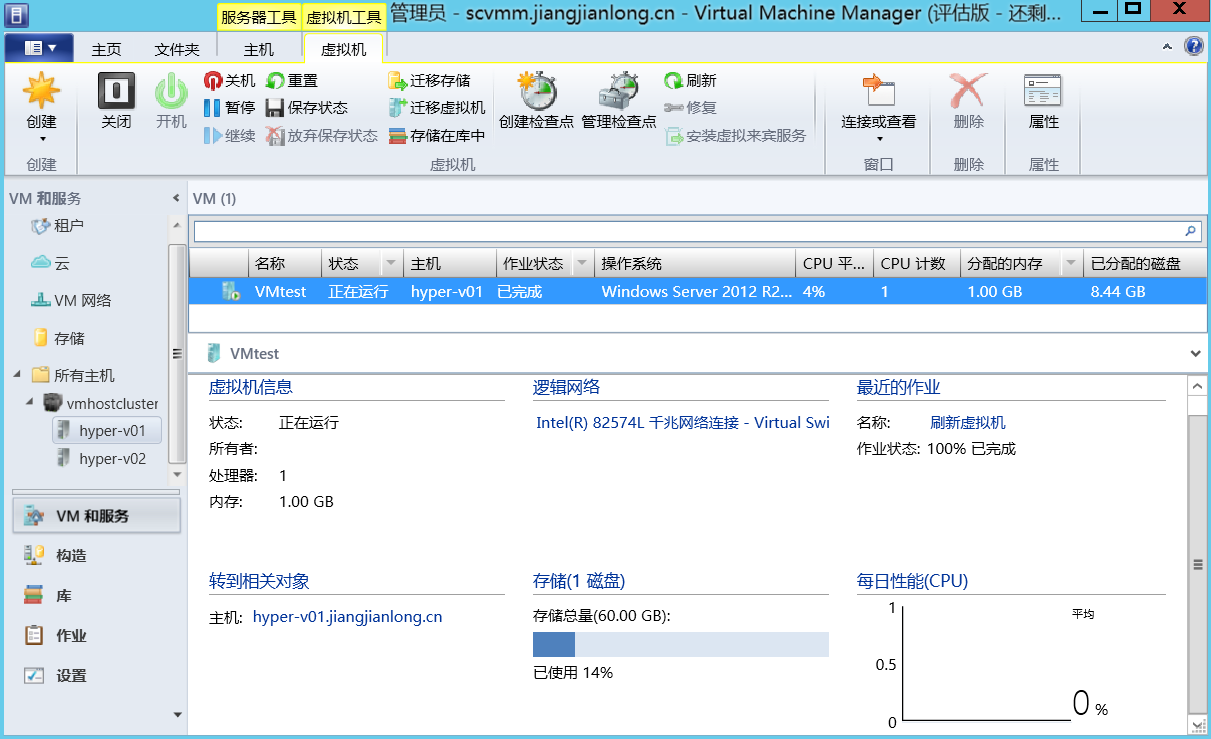1211x739 pixels.
Task: Click the Refresh (刷新) button
Action: [x=690, y=81]
